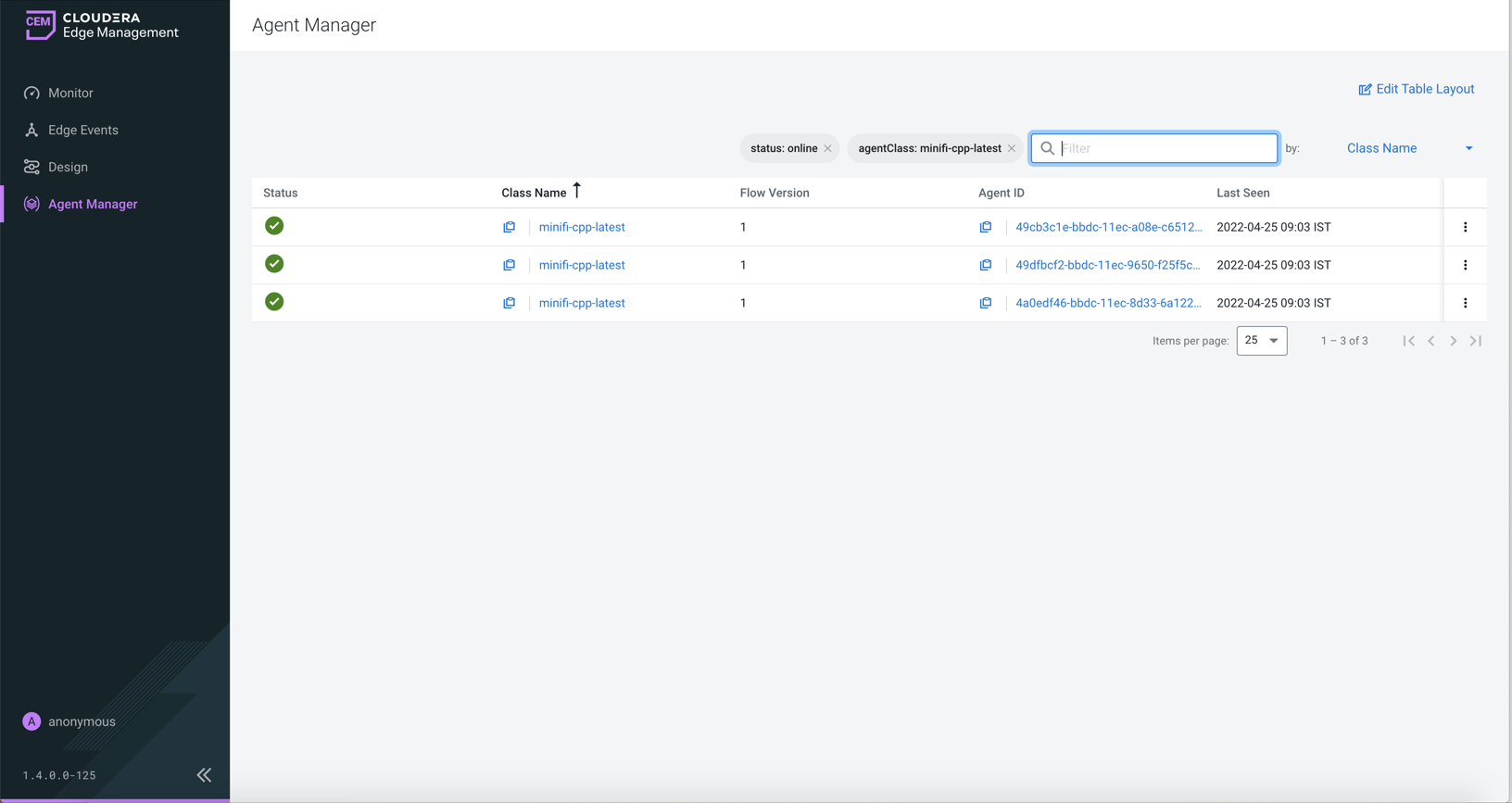
Task: Expand the Class Name filter-by dropdown
Action: coord(1408,148)
